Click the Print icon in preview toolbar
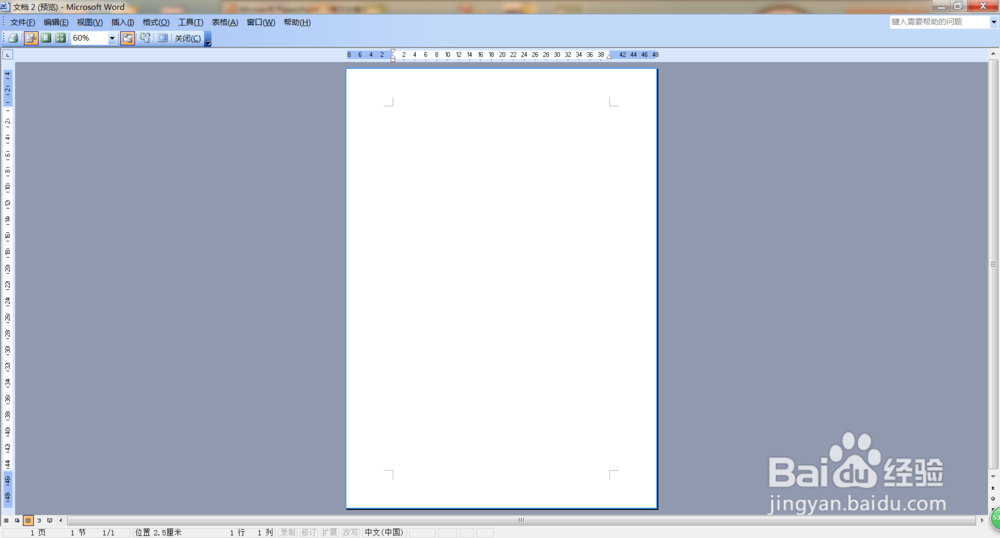The height and width of the screenshot is (538, 1000). point(13,38)
